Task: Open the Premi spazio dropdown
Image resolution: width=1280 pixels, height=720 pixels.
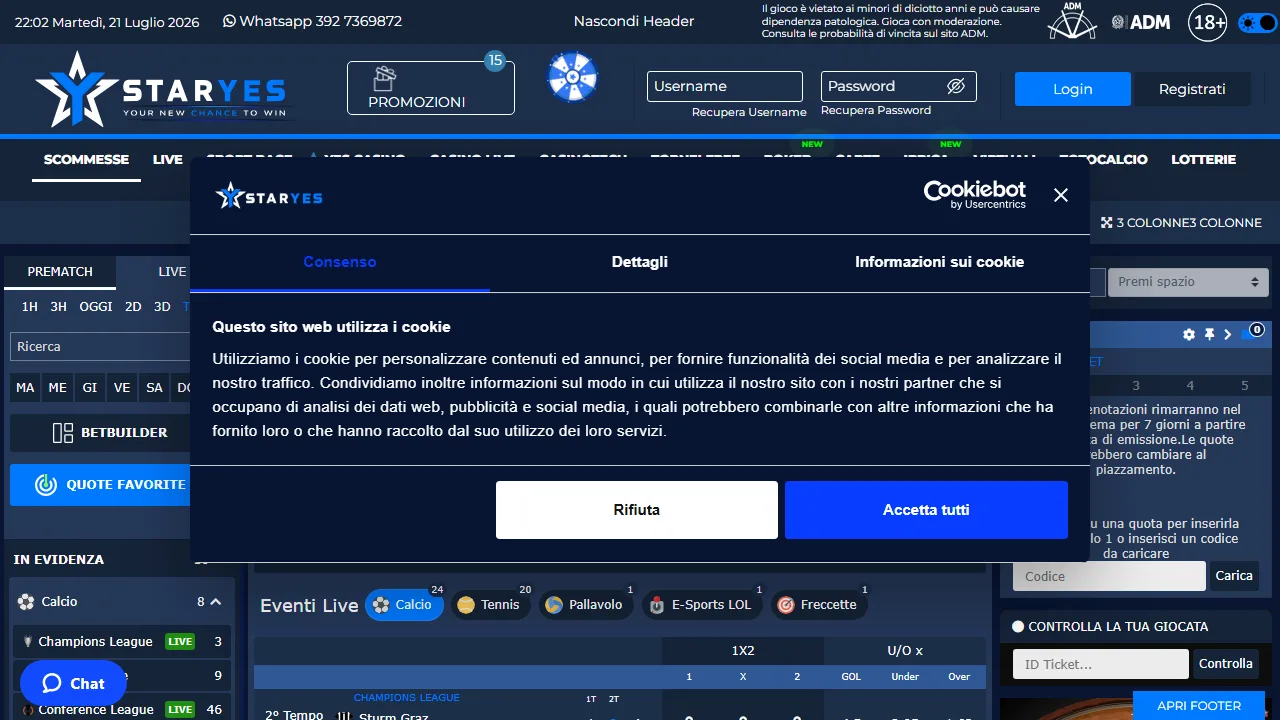Action: (x=1188, y=282)
